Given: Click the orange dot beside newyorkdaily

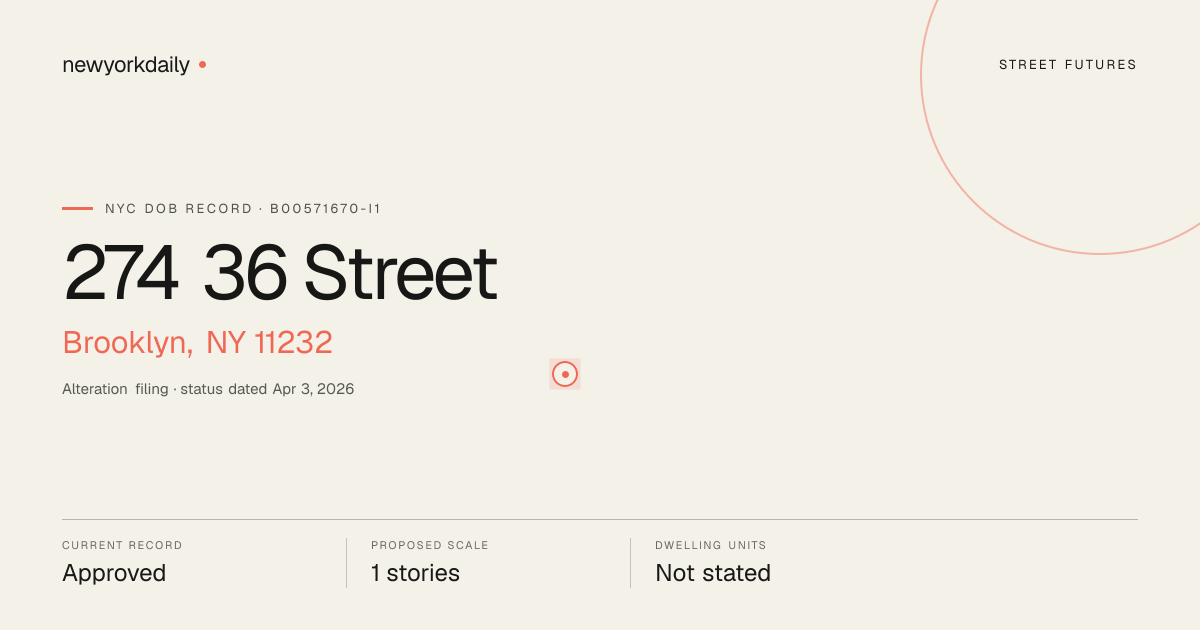Looking at the screenshot, I should click(202, 64).
